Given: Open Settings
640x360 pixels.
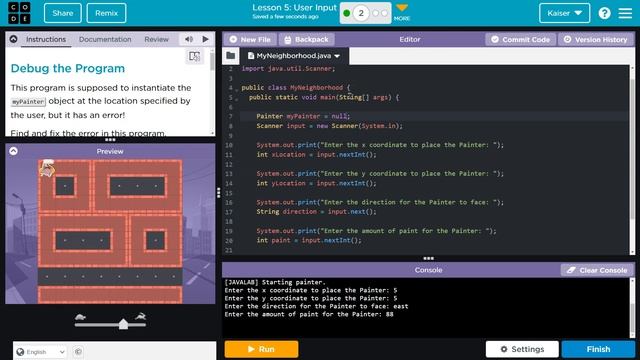Looking at the screenshot, I should (x=522, y=349).
